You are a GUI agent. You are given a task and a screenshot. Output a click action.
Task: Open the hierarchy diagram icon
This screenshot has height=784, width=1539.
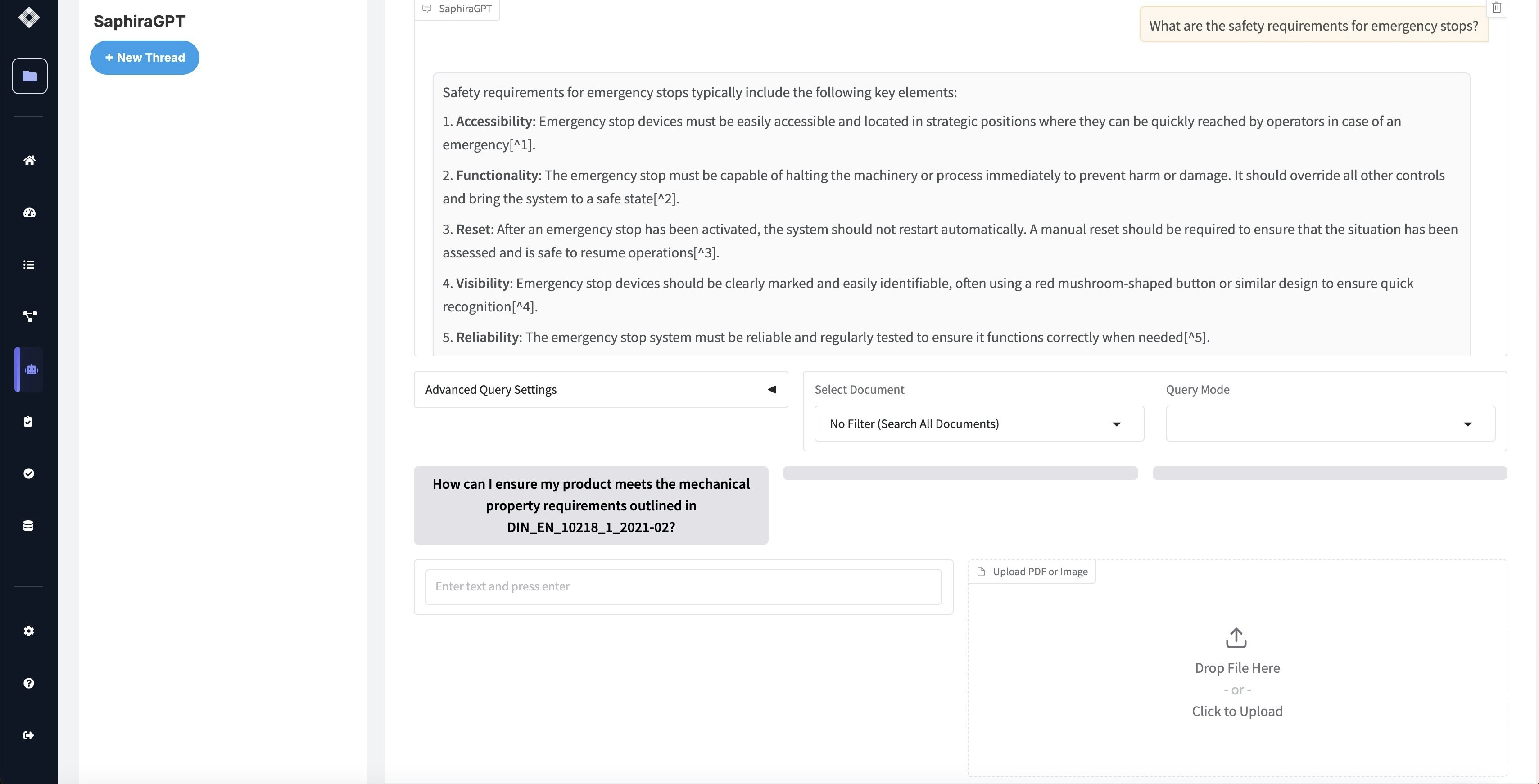pos(29,316)
